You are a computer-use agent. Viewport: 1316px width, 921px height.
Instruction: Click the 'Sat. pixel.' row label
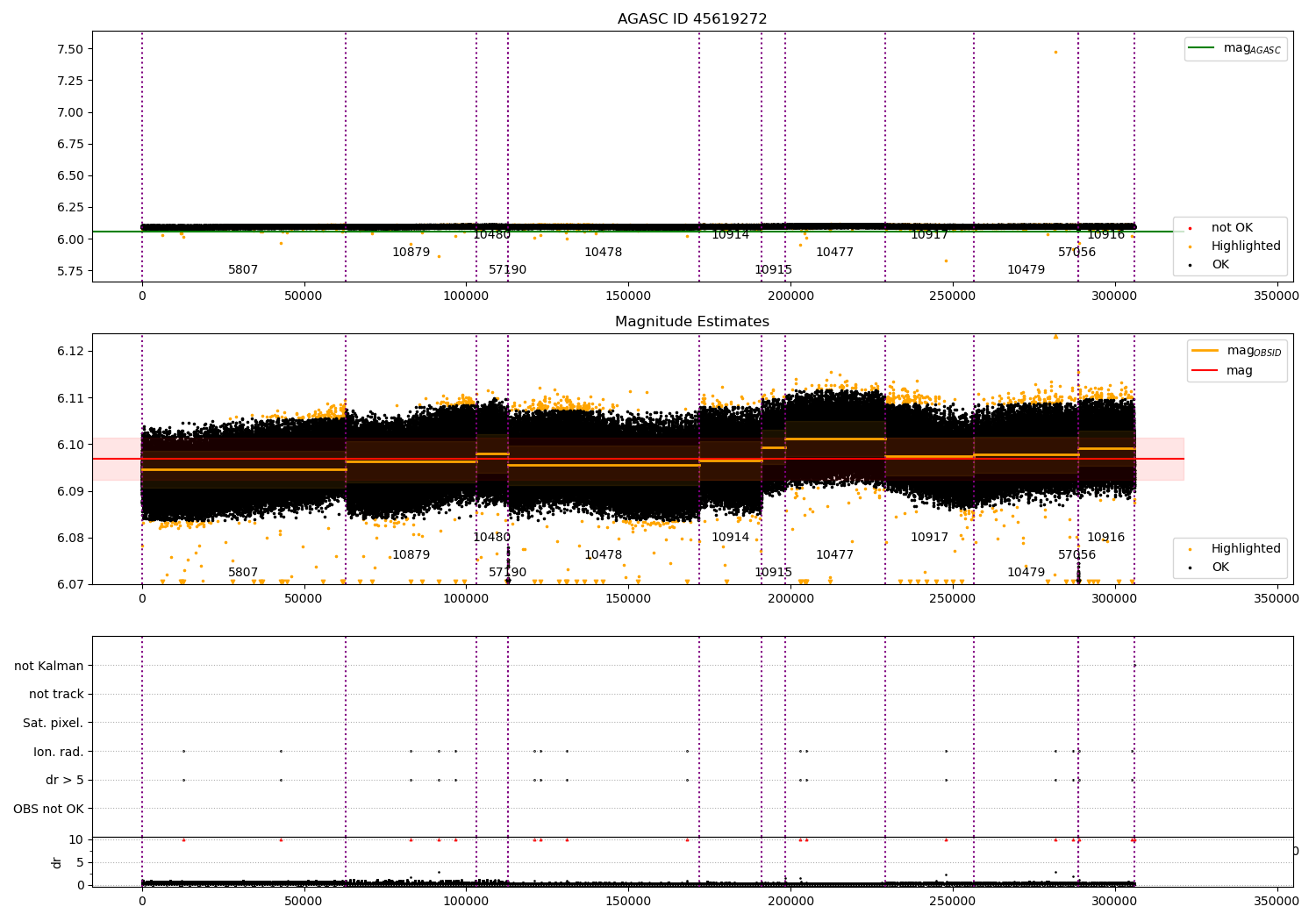pos(54,723)
